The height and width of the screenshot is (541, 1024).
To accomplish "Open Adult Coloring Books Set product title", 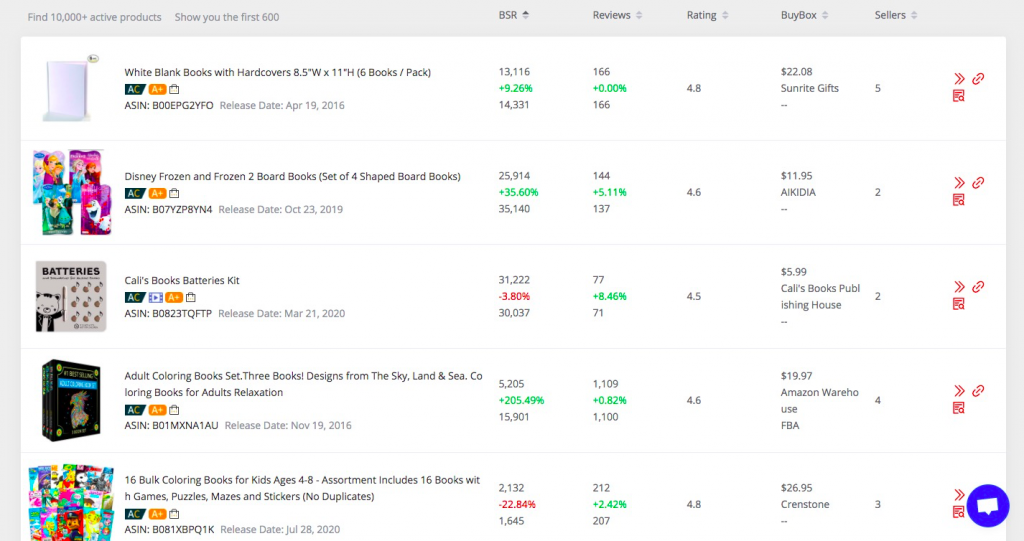I will tap(304, 384).
